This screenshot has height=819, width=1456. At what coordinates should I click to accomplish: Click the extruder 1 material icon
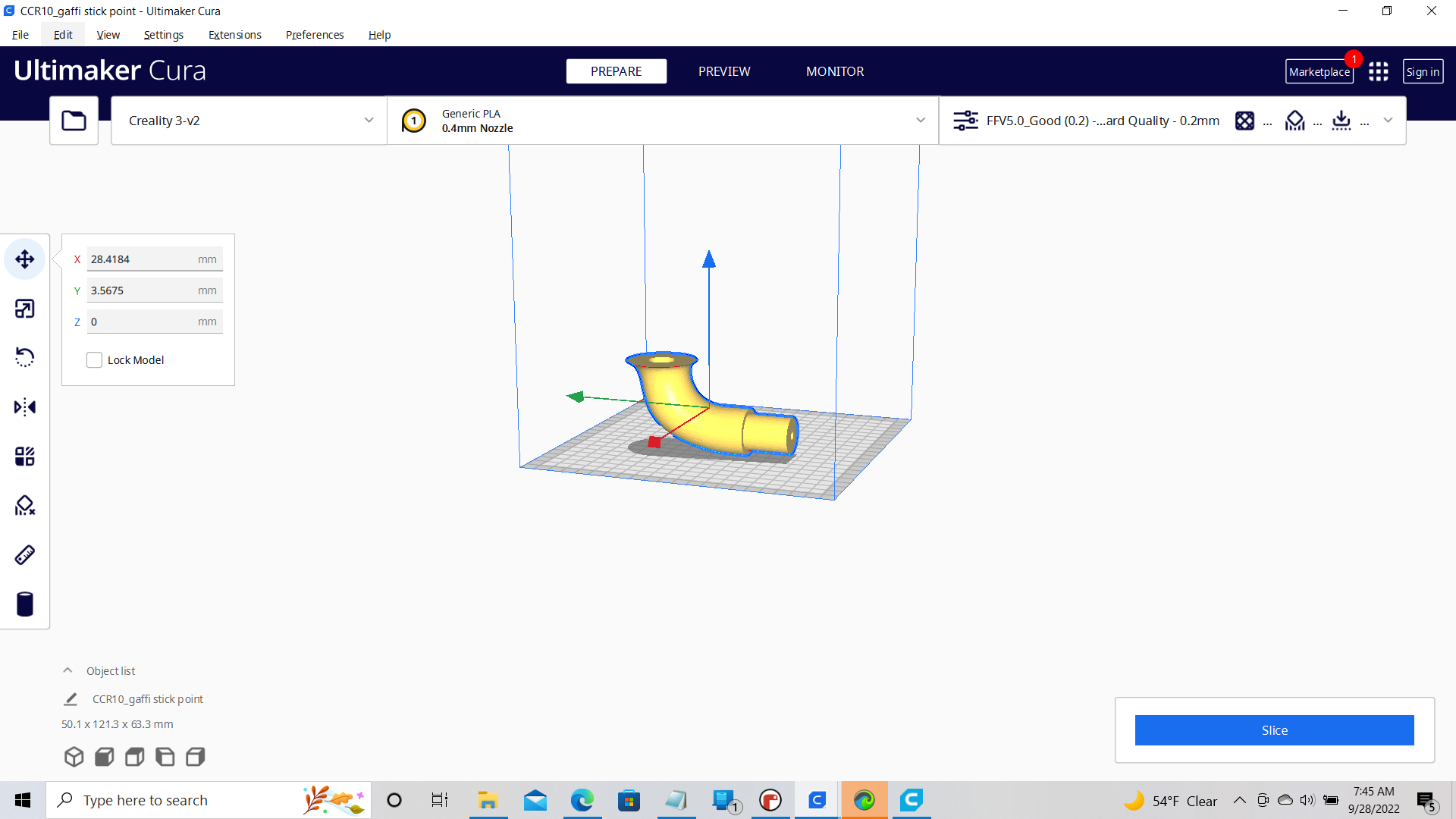pos(414,121)
